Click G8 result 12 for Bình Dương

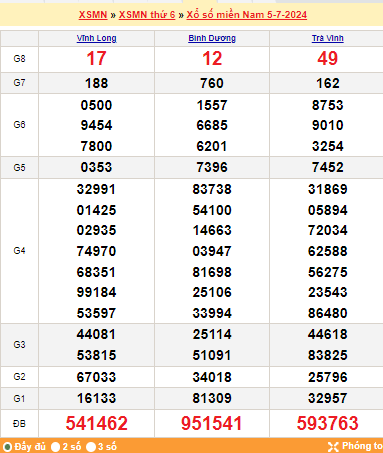(x=212, y=59)
